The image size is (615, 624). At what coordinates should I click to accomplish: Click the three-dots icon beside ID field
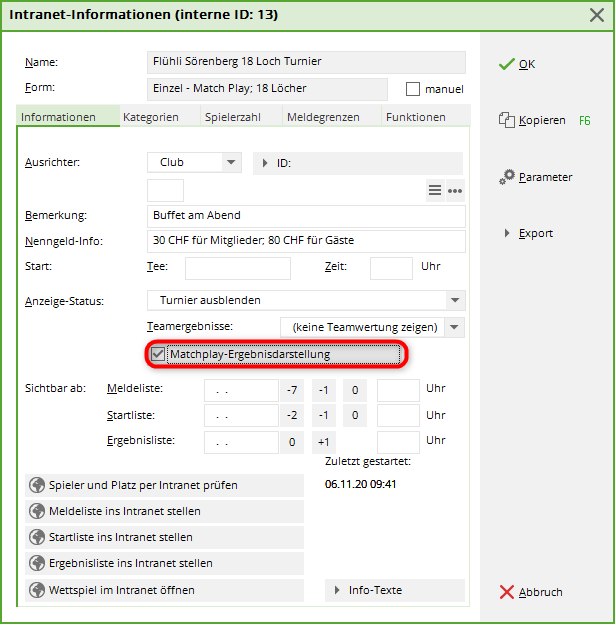pos(455,190)
